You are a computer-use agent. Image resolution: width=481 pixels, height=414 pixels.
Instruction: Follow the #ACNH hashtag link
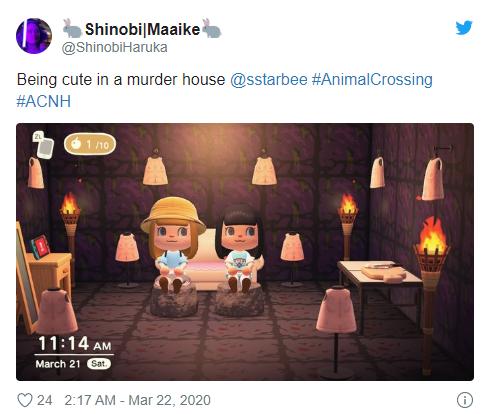click(44, 101)
